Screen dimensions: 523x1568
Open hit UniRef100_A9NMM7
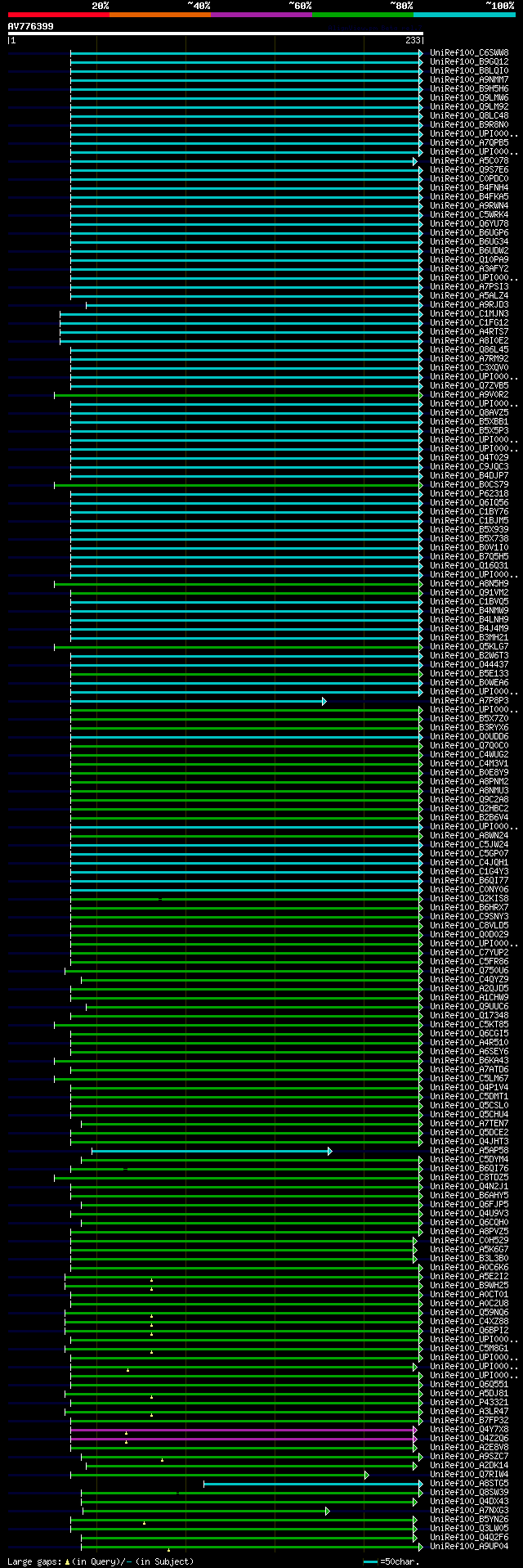[x=469, y=80]
